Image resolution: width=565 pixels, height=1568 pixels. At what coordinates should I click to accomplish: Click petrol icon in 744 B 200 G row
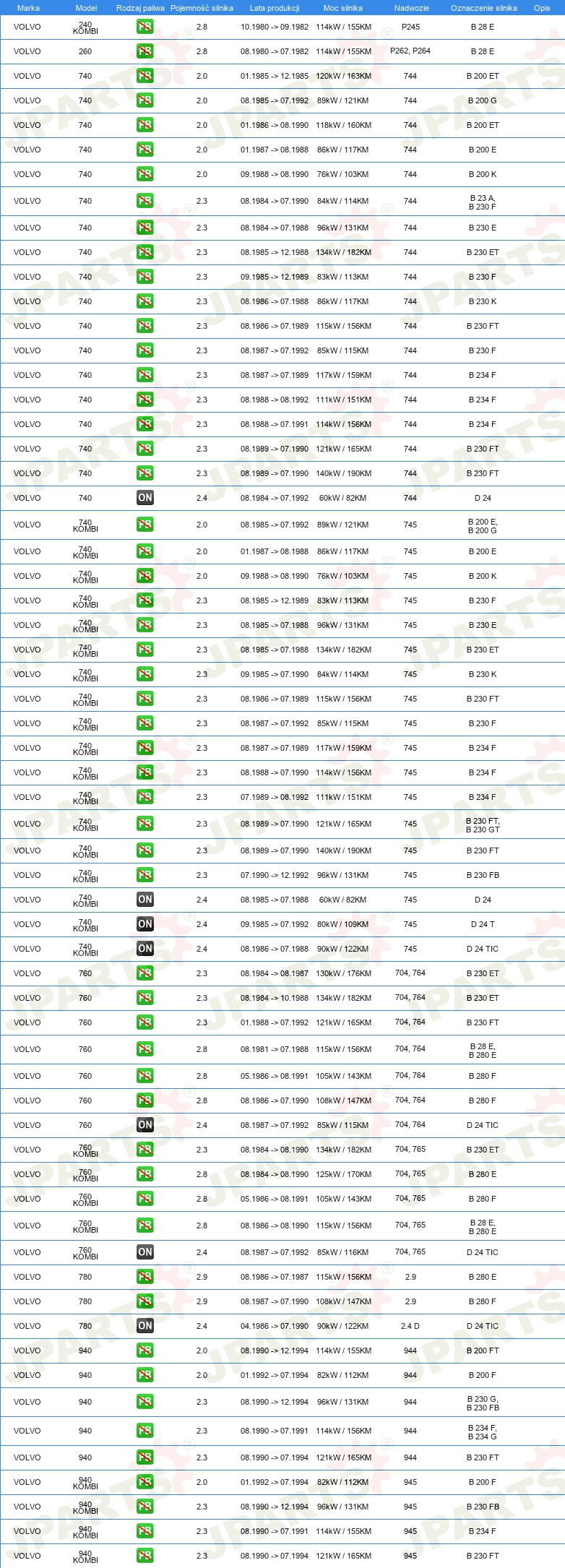pos(145,100)
